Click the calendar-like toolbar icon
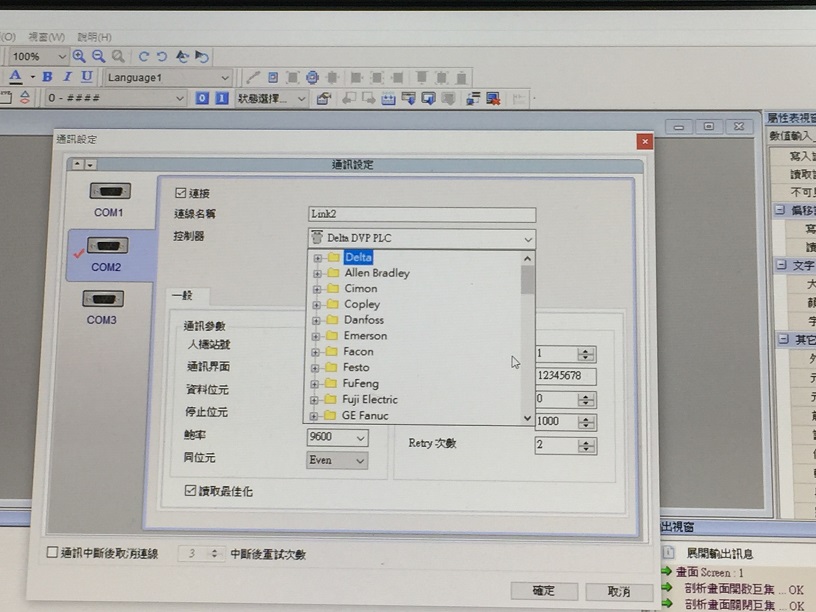Image resolution: width=816 pixels, height=612 pixels. (388, 98)
